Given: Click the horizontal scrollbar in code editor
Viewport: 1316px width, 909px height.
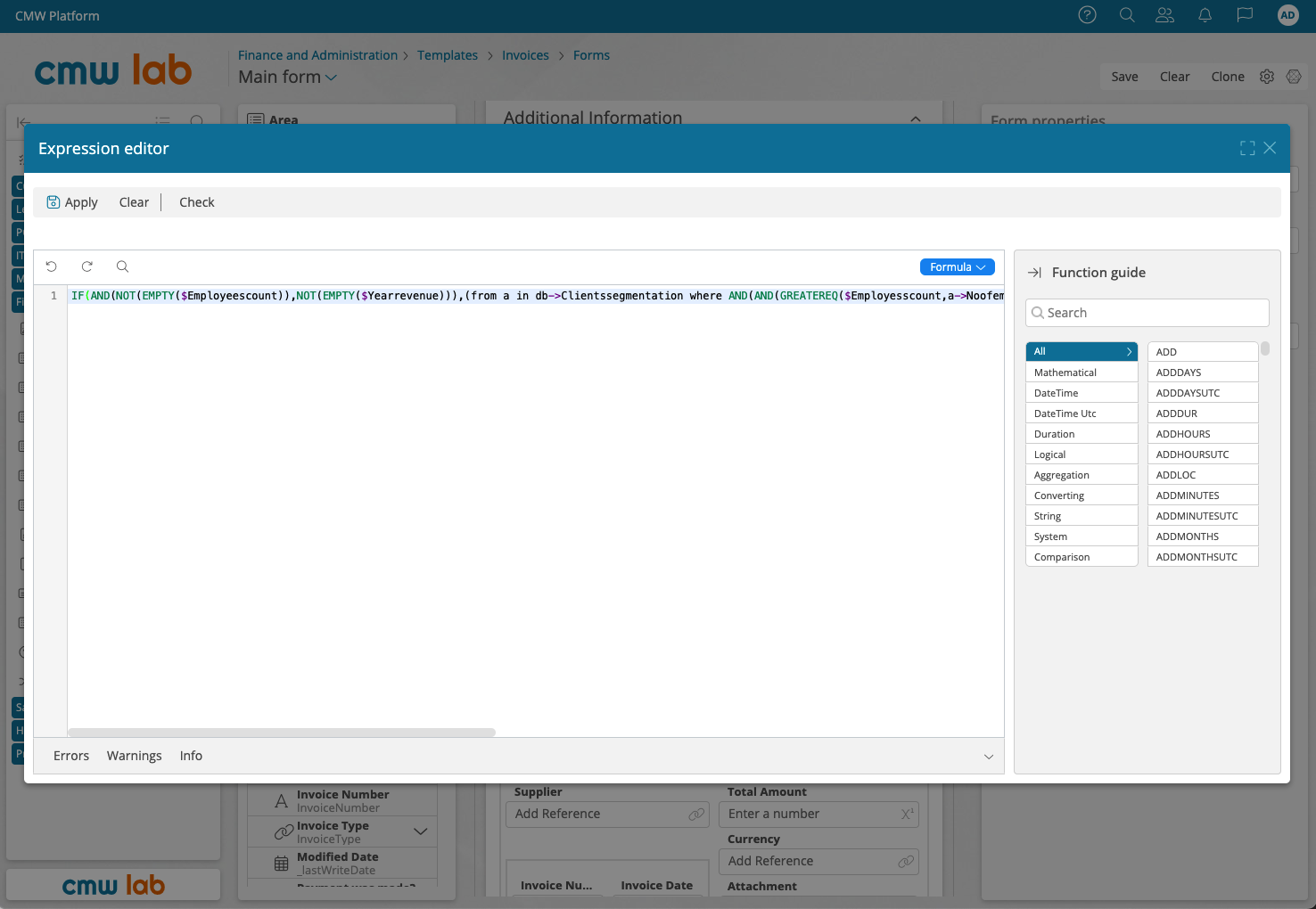Looking at the screenshot, I should [x=282, y=733].
